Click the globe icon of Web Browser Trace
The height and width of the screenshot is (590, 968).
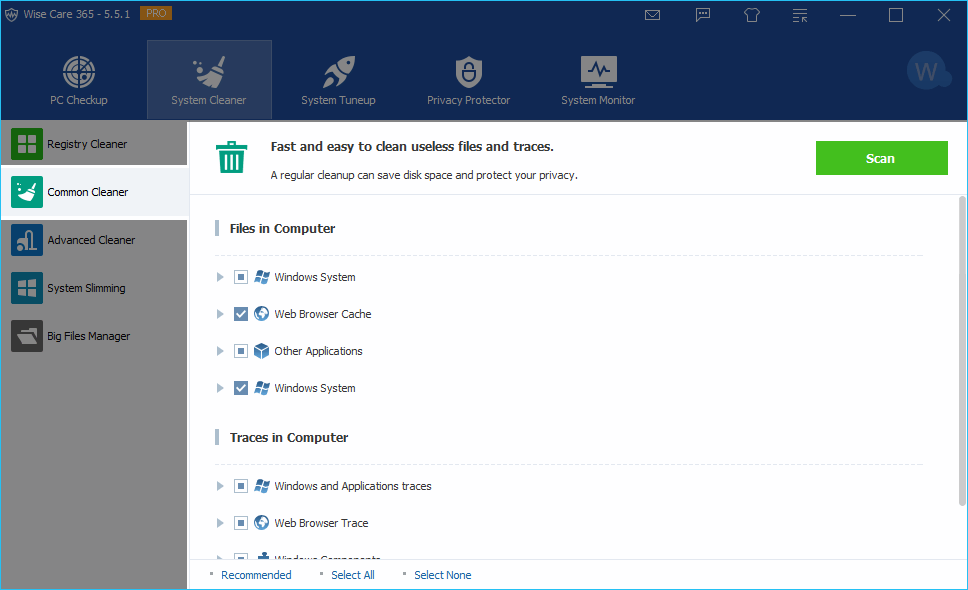coord(262,523)
